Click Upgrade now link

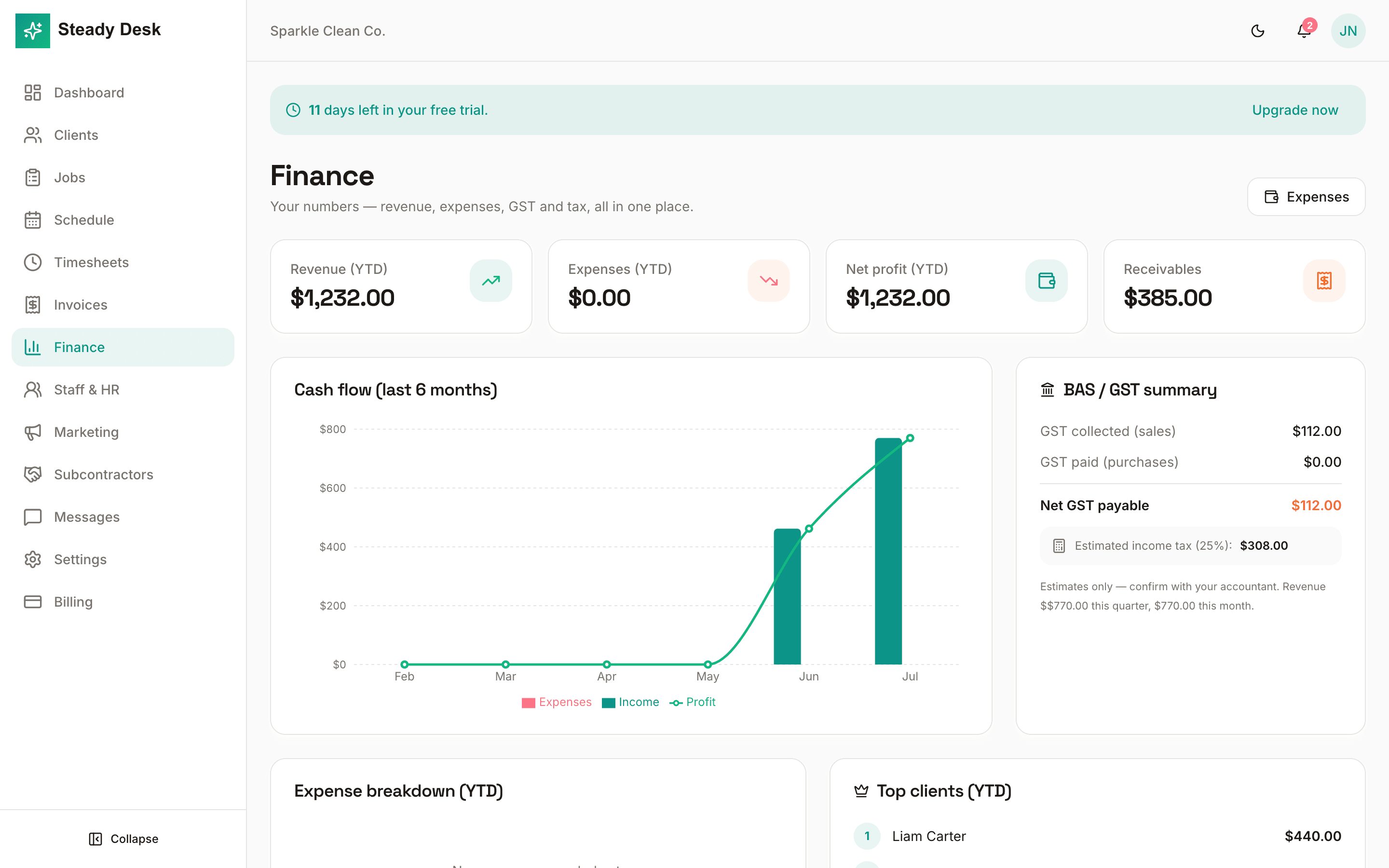(1295, 109)
